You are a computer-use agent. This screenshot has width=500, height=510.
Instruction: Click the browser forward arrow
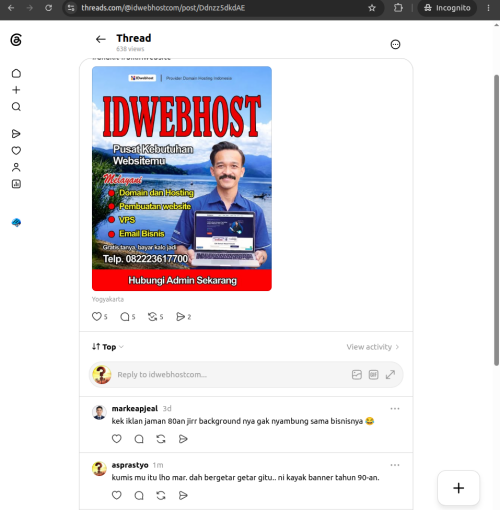[x=30, y=8]
